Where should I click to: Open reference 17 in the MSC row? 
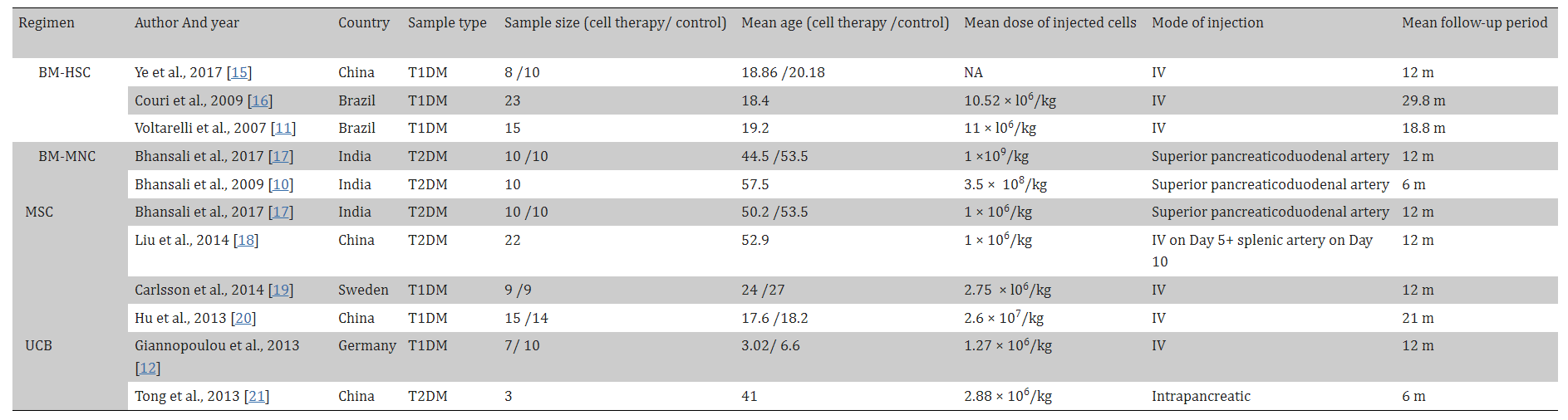coord(281,212)
